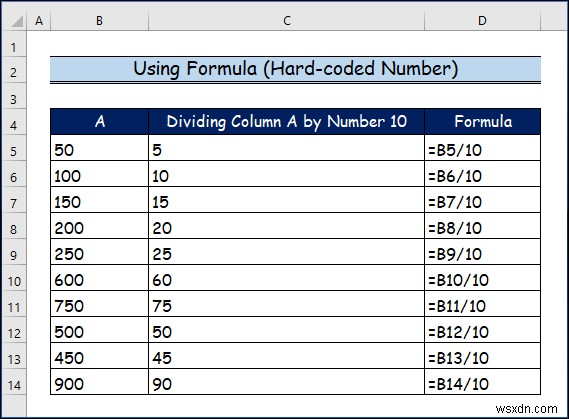Click formula cell '=B6/10'
The image size is (569, 419).
tap(483, 174)
